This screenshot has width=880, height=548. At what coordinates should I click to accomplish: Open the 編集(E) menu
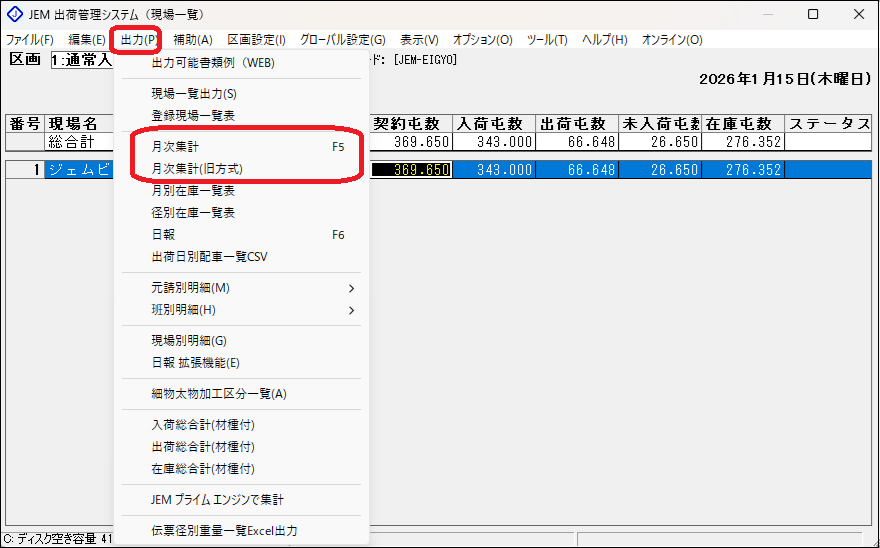(x=87, y=40)
